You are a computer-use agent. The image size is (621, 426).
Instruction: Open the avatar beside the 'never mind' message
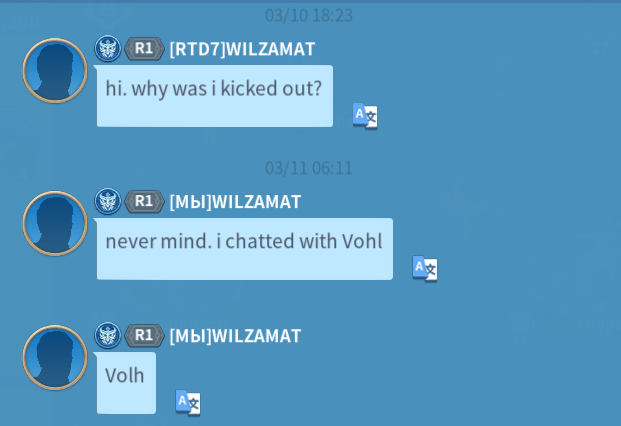click(x=55, y=223)
